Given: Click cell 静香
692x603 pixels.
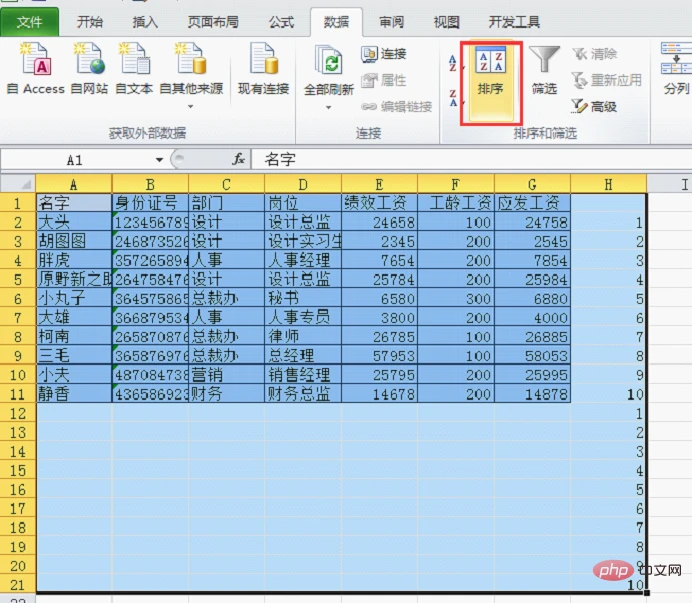Looking at the screenshot, I should click(x=74, y=394).
